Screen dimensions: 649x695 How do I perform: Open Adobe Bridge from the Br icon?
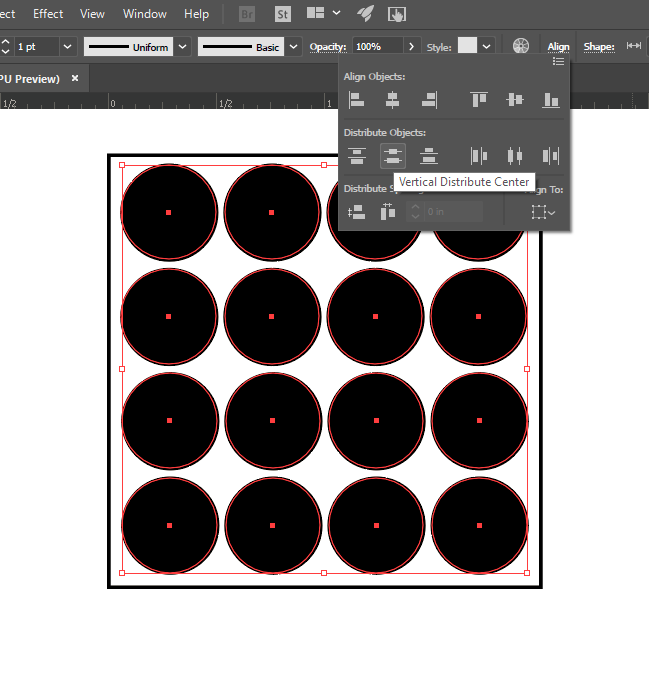point(246,14)
